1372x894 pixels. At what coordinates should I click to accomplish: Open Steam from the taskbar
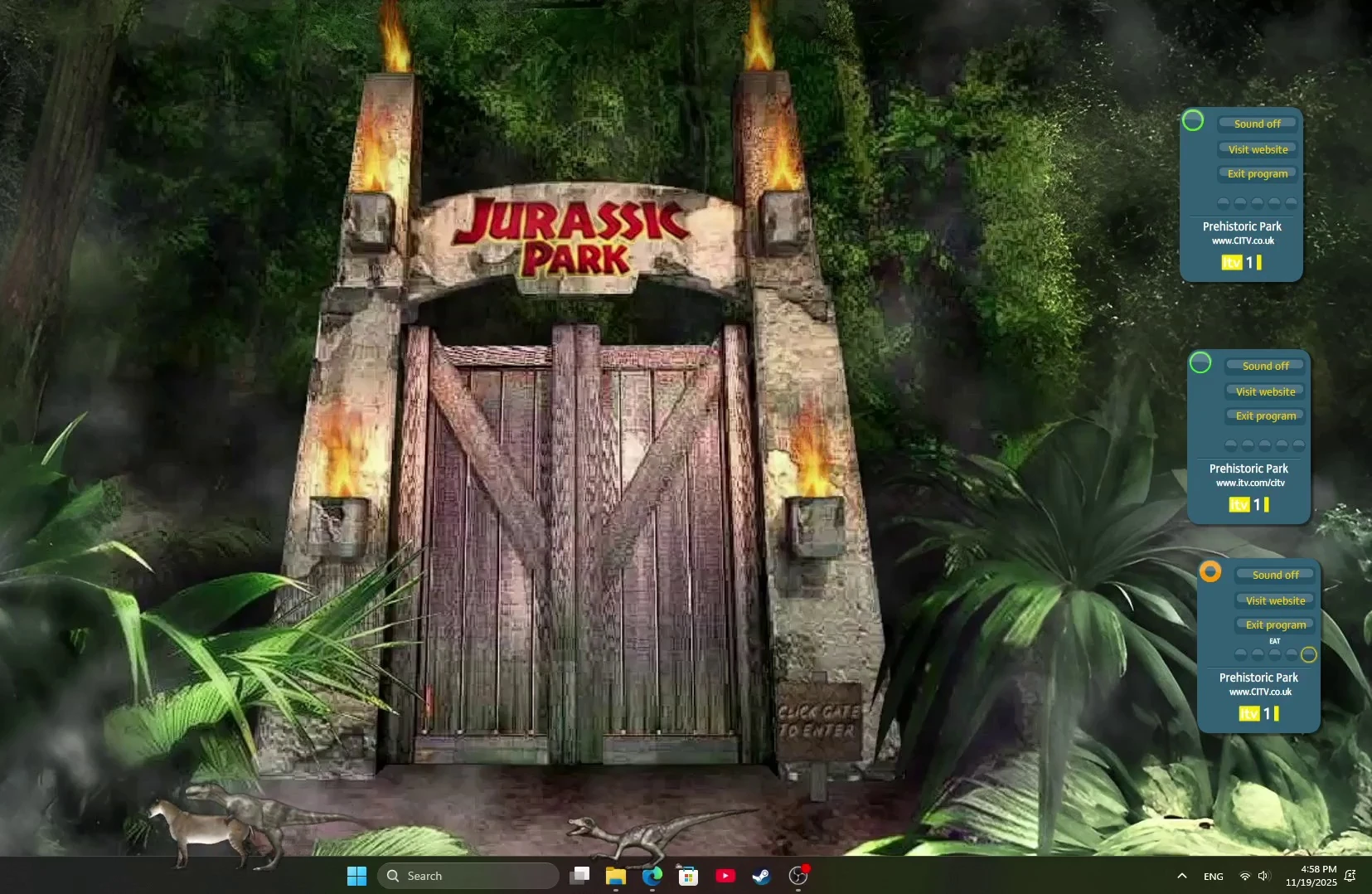tap(761, 876)
